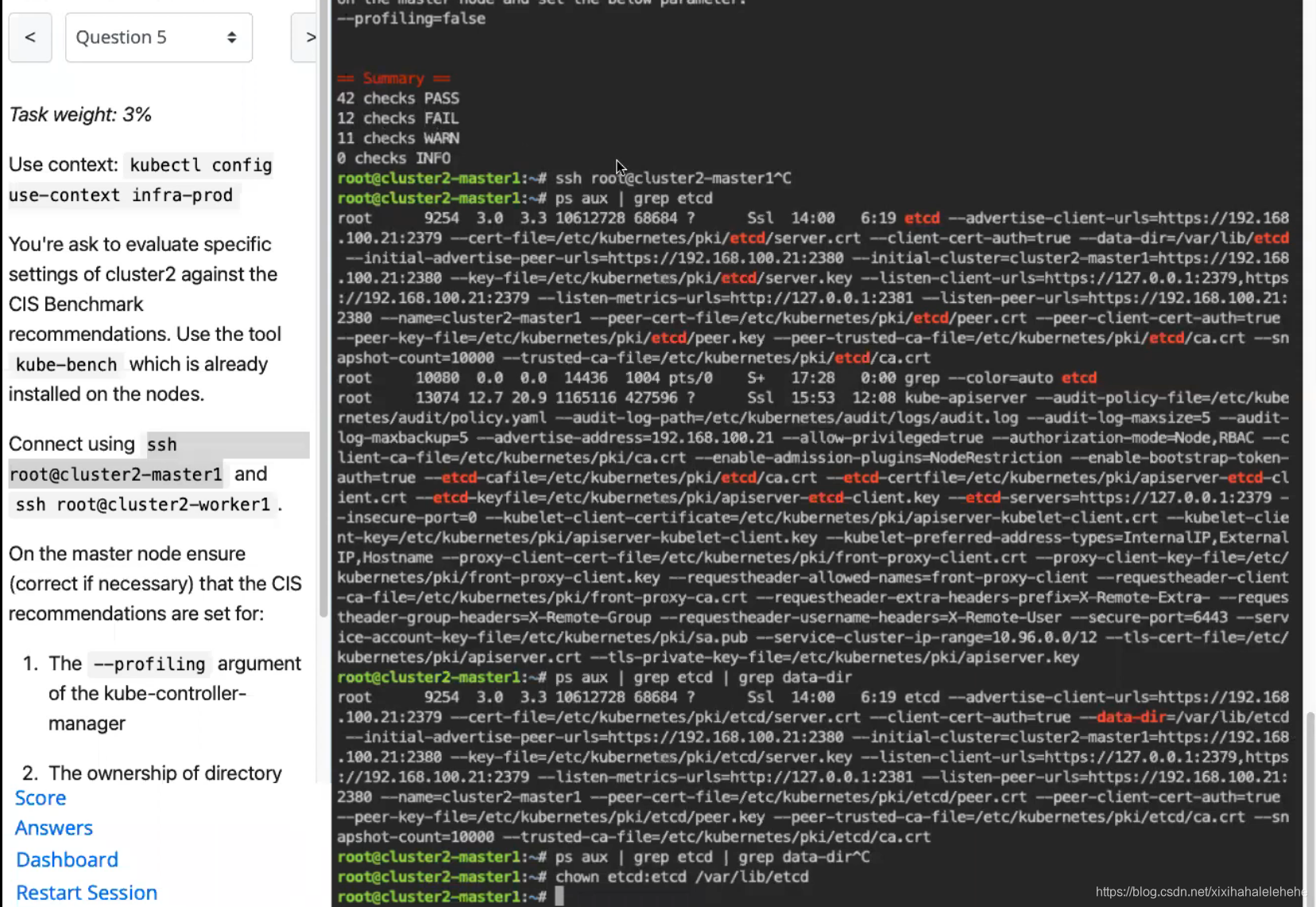
Task: Click the 'root@cluster2-master1' code text in the task
Action: click(116, 475)
